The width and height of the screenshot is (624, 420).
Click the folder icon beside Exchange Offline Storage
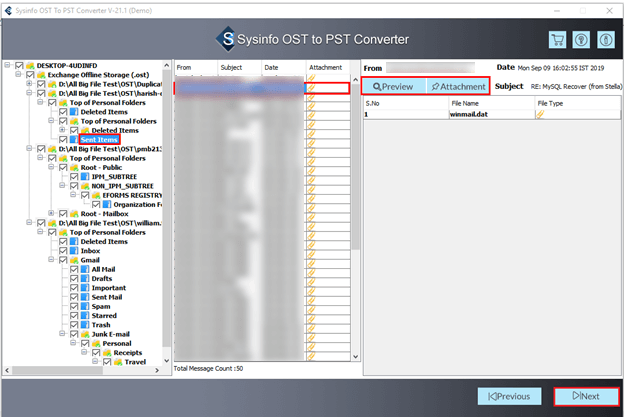coord(41,75)
